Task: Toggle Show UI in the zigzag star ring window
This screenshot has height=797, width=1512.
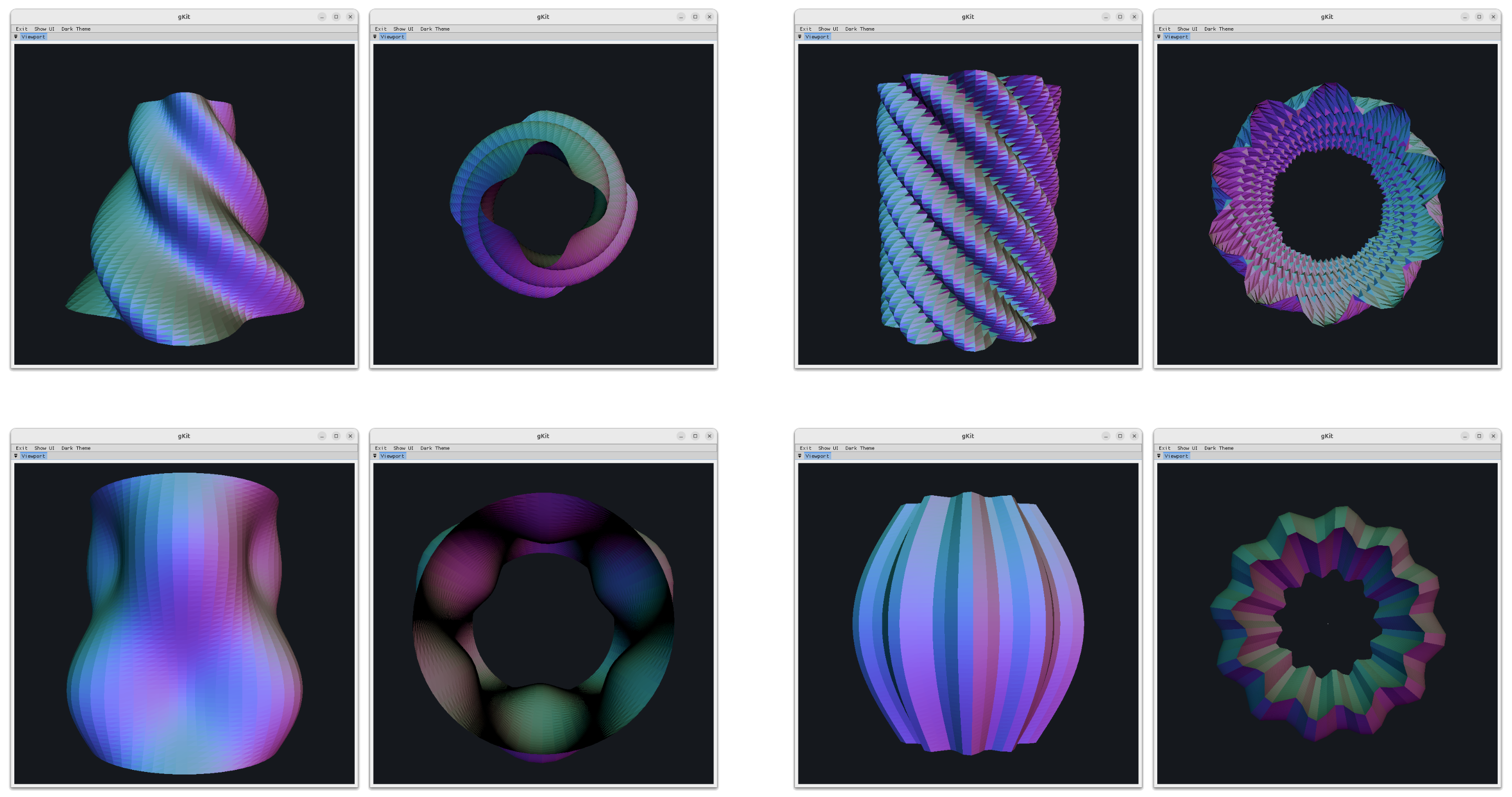Action: (x=1187, y=448)
